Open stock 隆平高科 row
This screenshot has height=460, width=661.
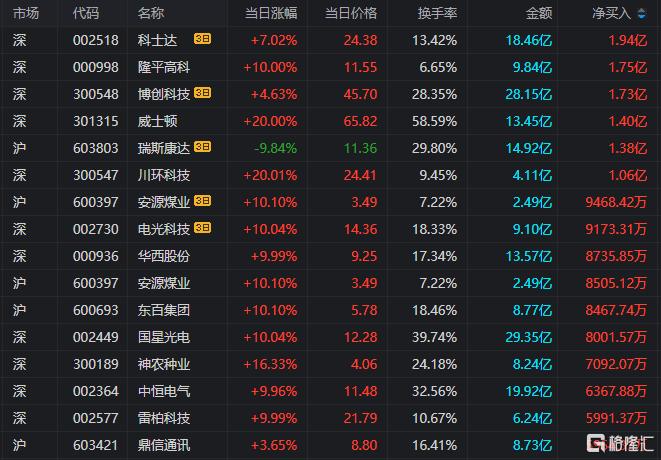(330, 67)
